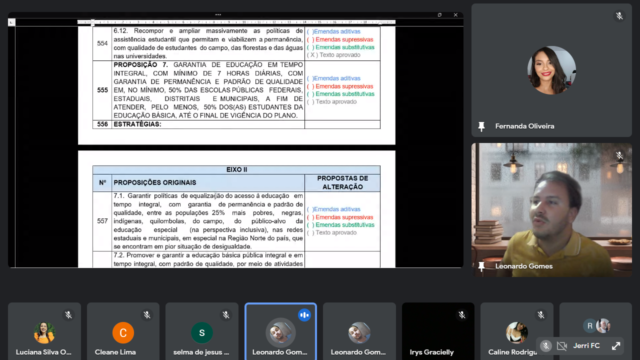Click the ruler corner button of the shared document
The width and height of the screenshot is (640, 360).
tap(11, 22)
